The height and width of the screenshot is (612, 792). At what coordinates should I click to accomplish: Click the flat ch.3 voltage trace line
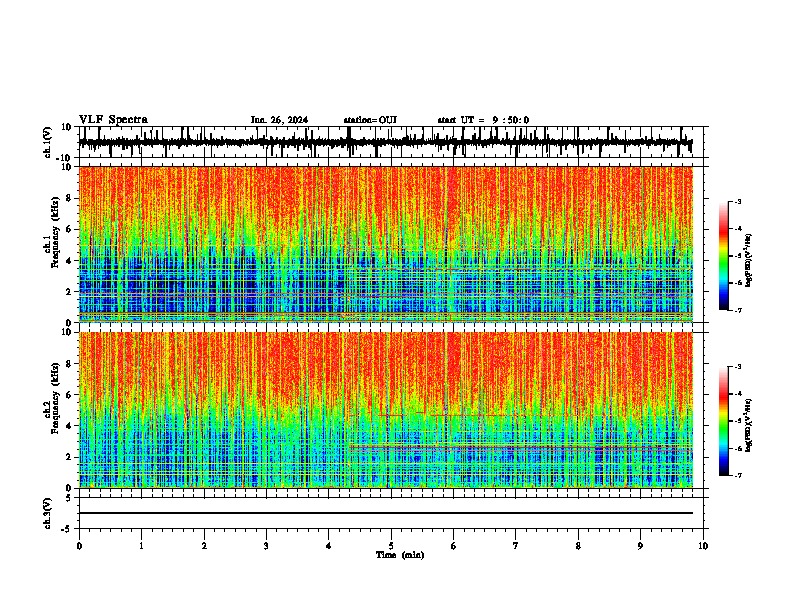386,513
